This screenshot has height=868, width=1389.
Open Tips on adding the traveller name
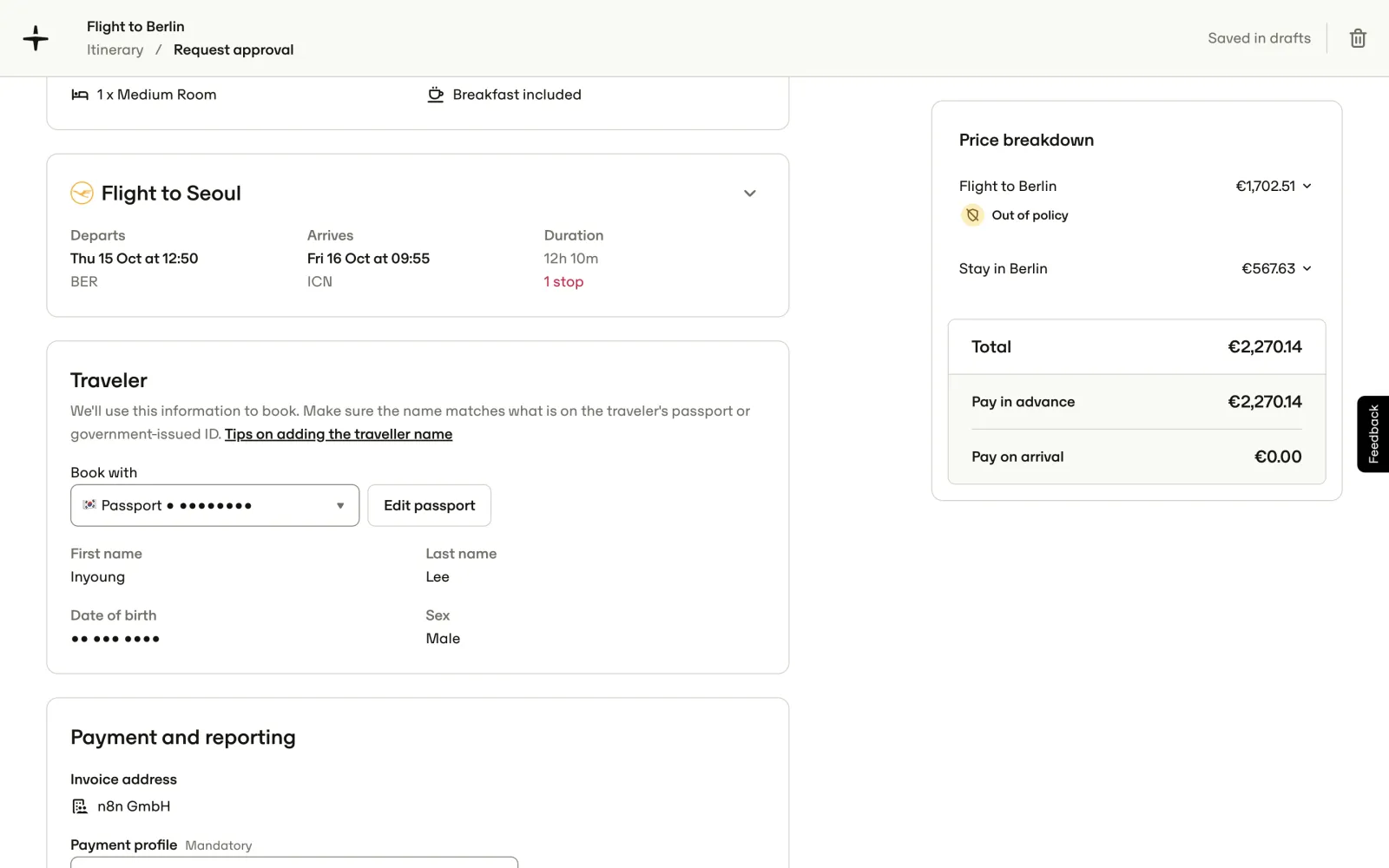(x=339, y=434)
